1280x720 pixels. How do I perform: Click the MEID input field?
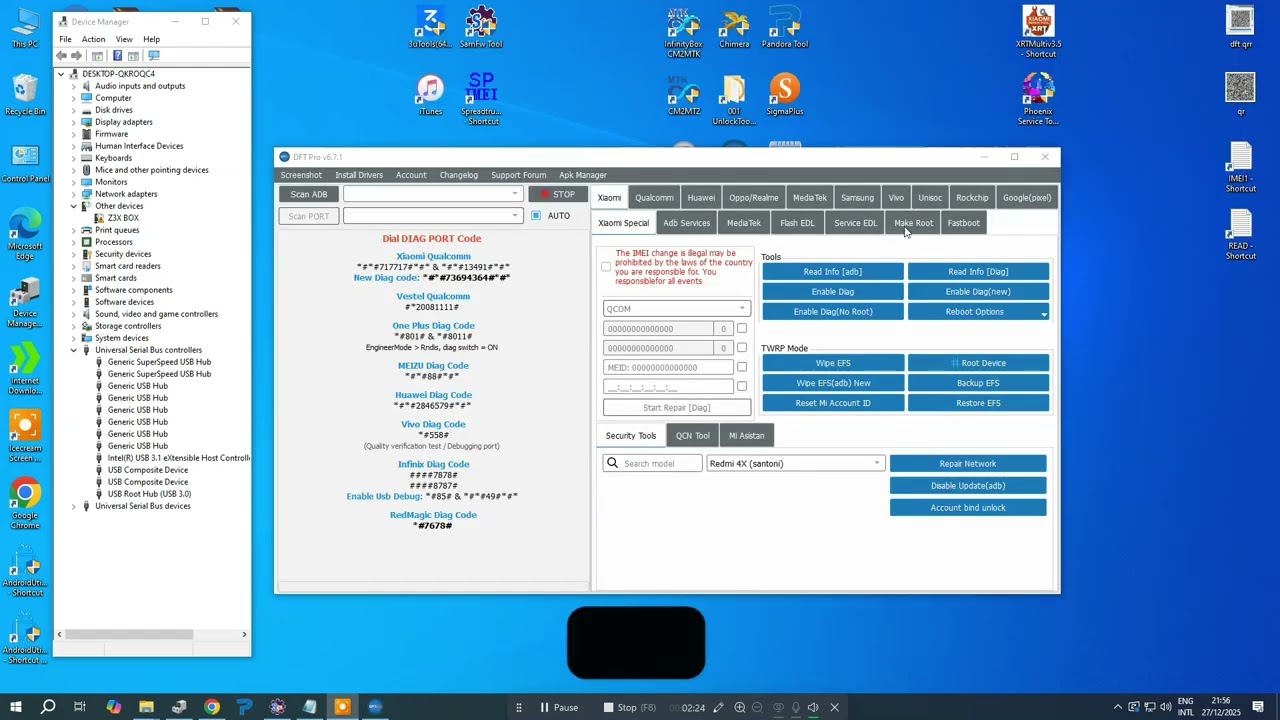669,367
